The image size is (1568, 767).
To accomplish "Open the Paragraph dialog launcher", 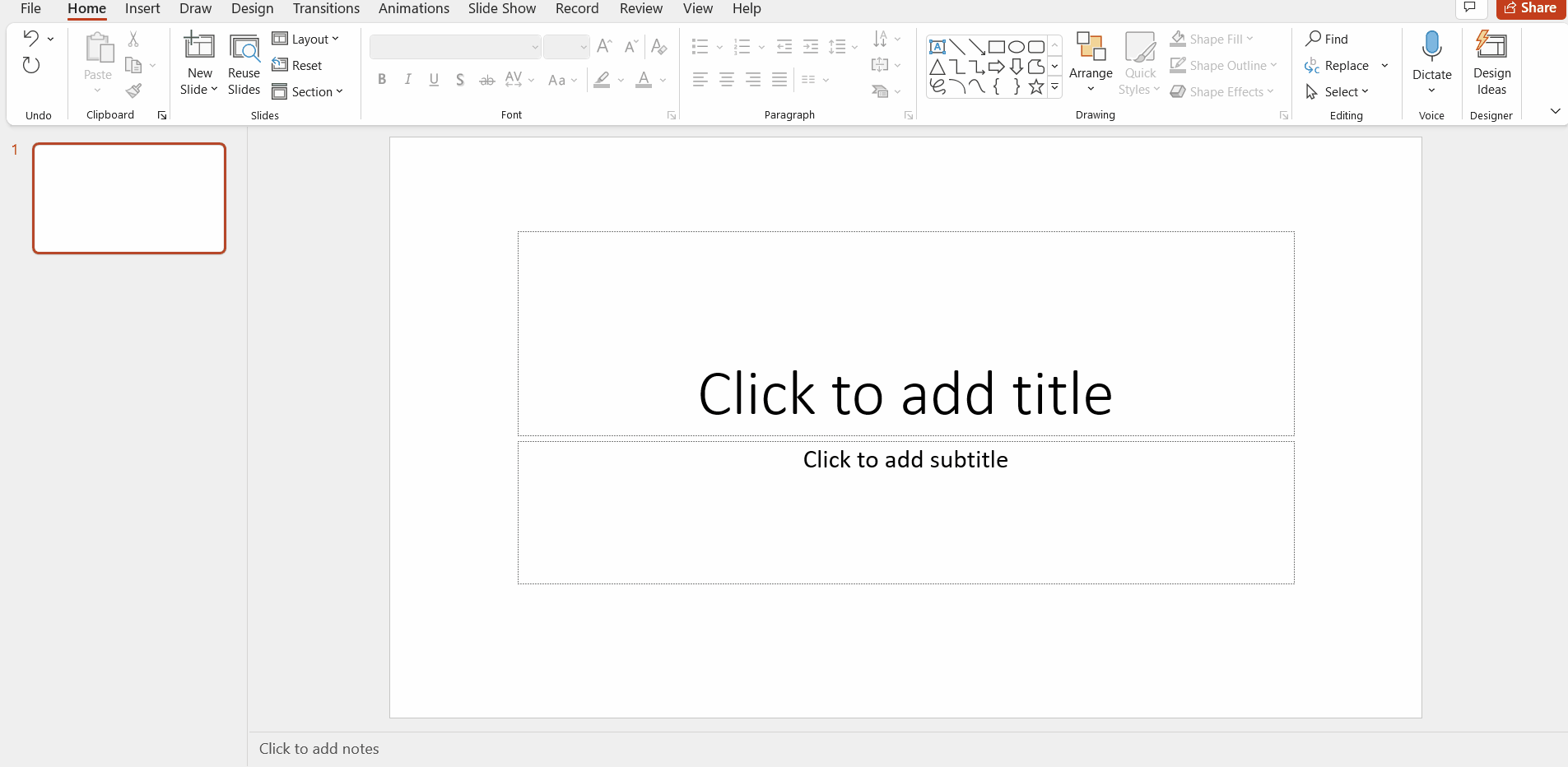I will [907, 115].
